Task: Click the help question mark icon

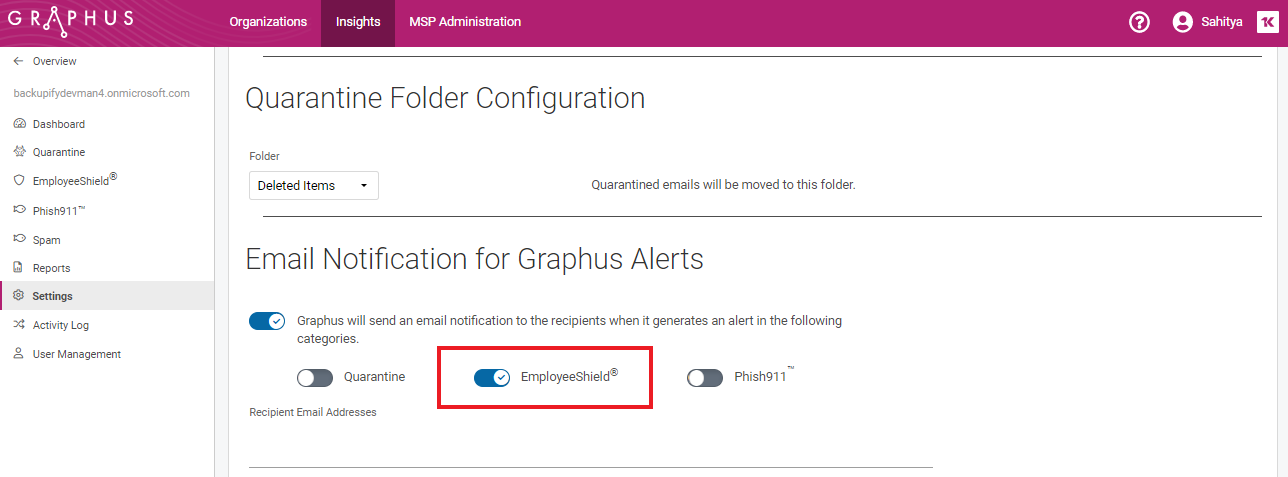Action: tap(1139, 22)
